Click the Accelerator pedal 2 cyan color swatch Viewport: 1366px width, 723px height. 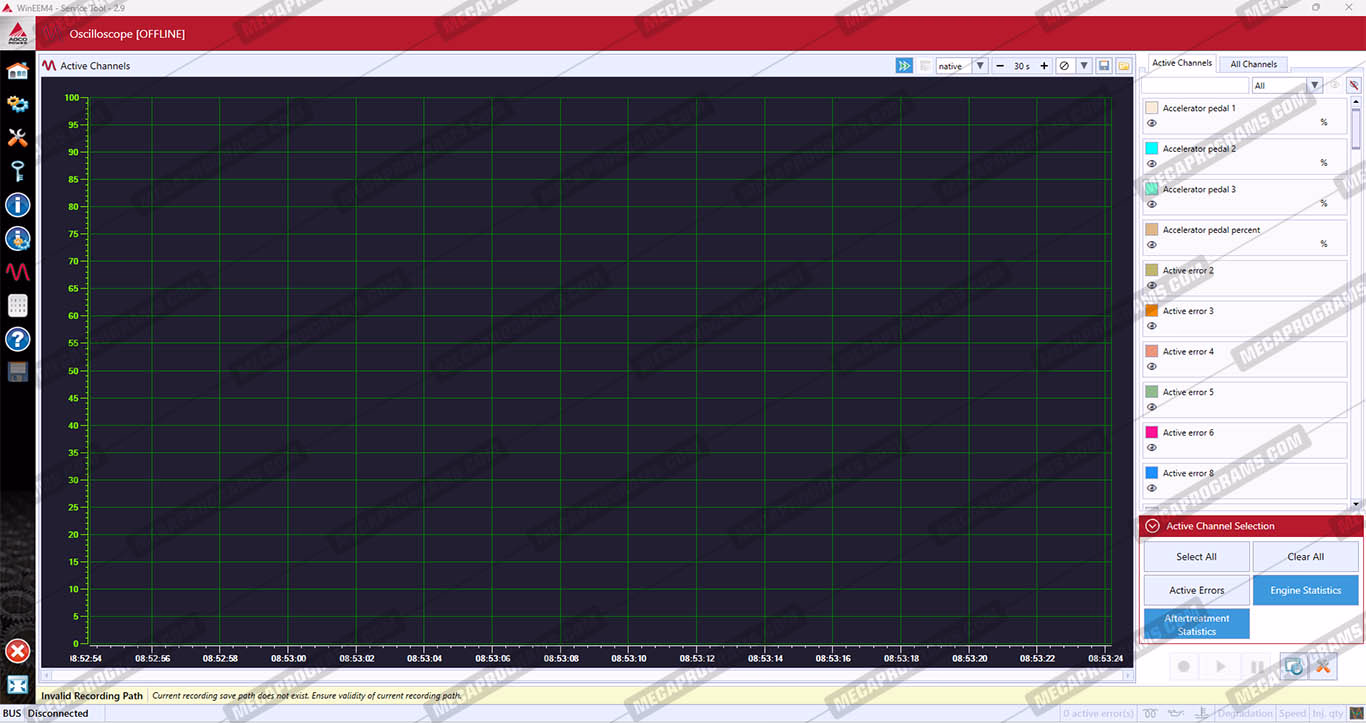(1151, 148)
